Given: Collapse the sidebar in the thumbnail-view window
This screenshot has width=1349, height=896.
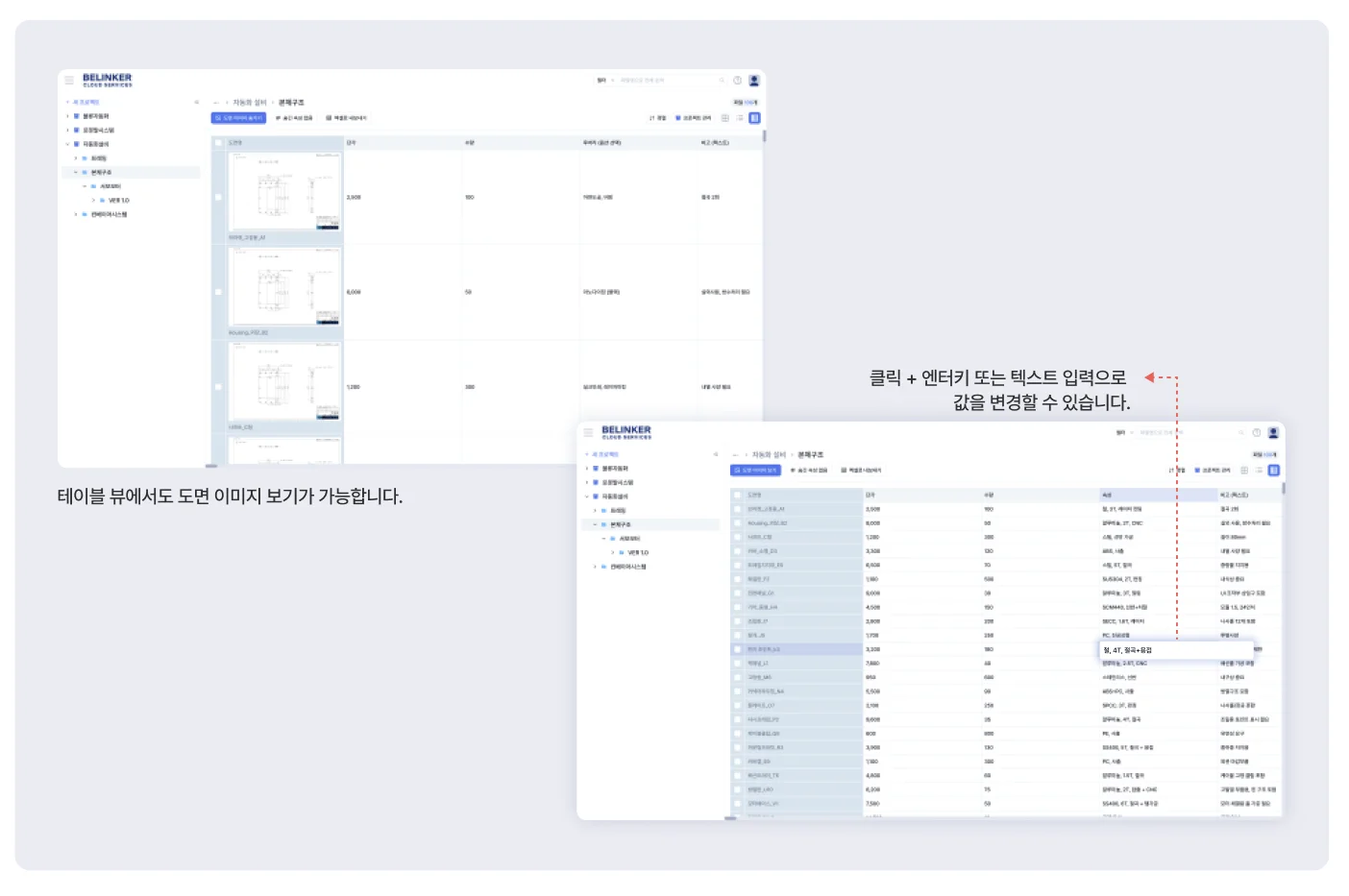Looking at the screenshot, I should pyautogui.click(x=196, y=102).
